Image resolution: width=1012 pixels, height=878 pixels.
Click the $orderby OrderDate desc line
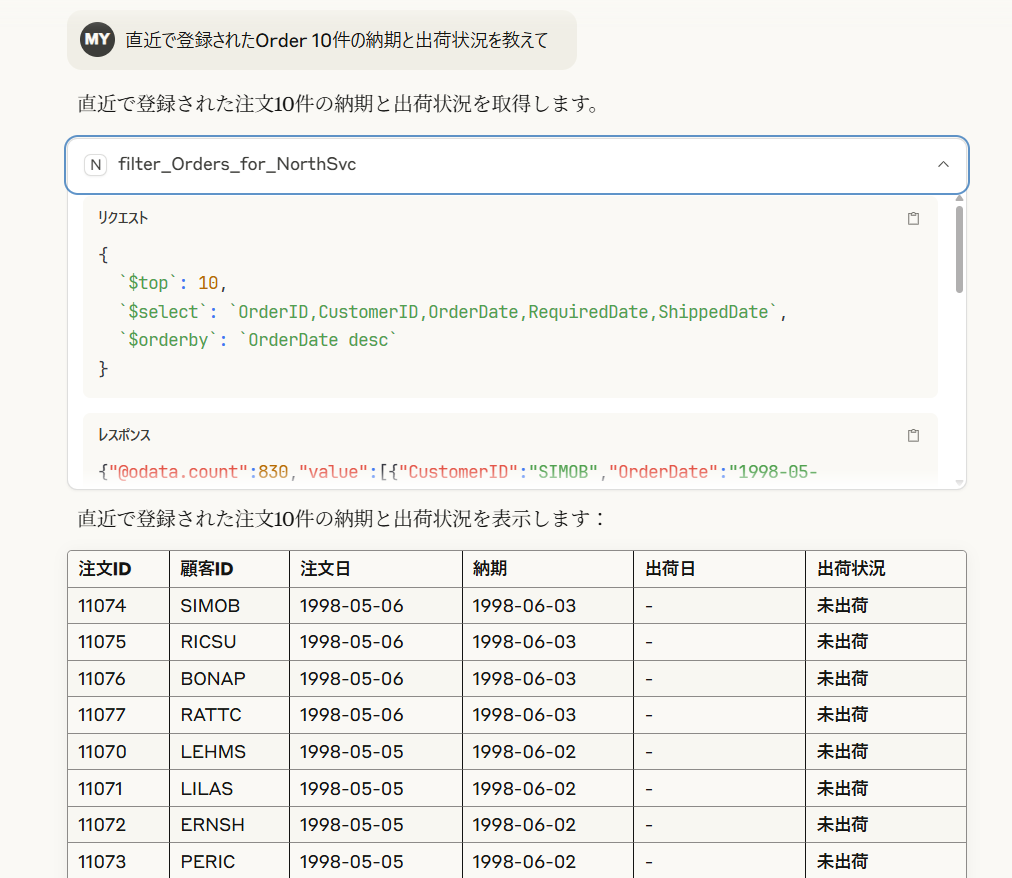click(x=258, y=340)
